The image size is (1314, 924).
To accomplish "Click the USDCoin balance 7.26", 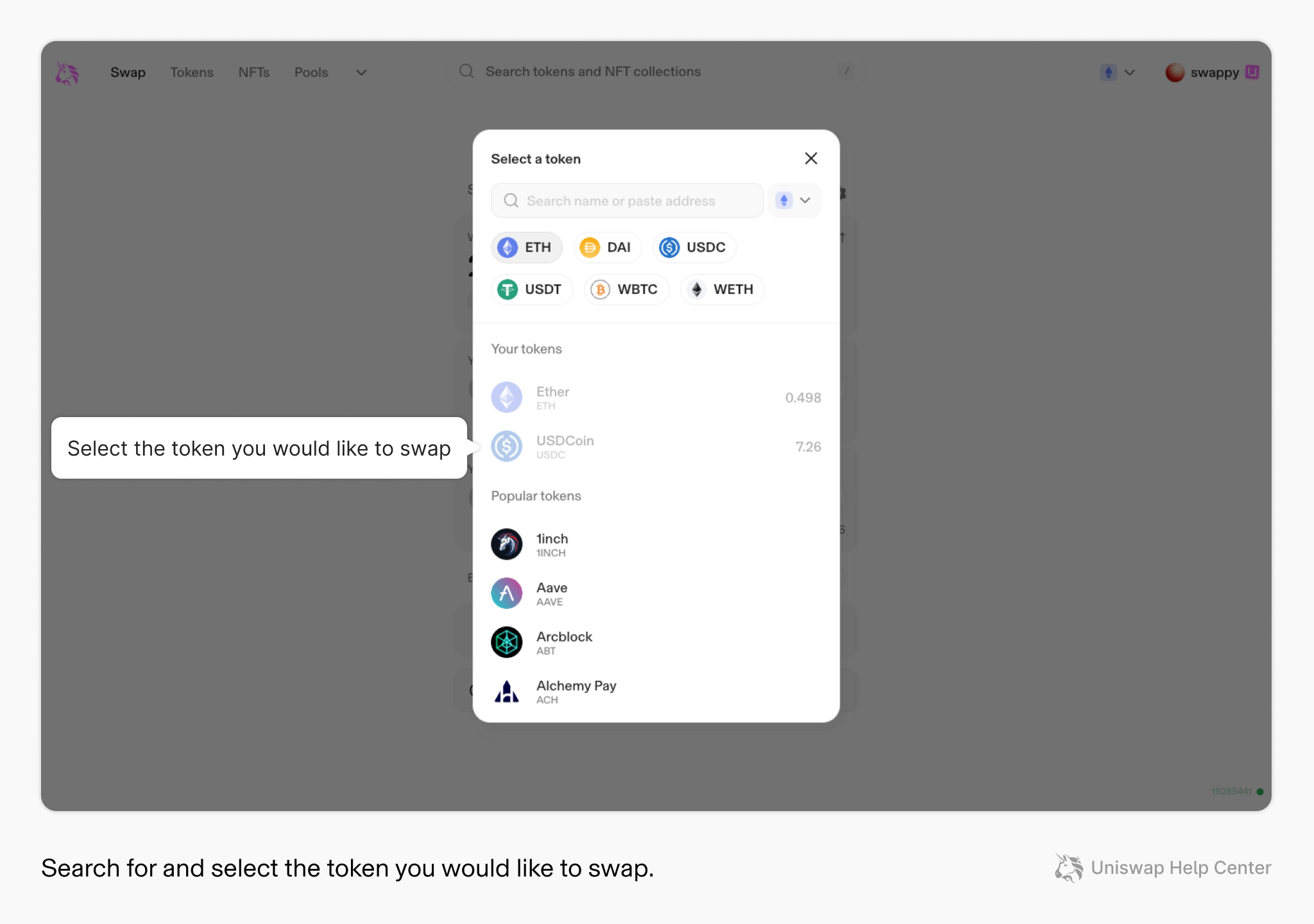I will click(808, 447).
